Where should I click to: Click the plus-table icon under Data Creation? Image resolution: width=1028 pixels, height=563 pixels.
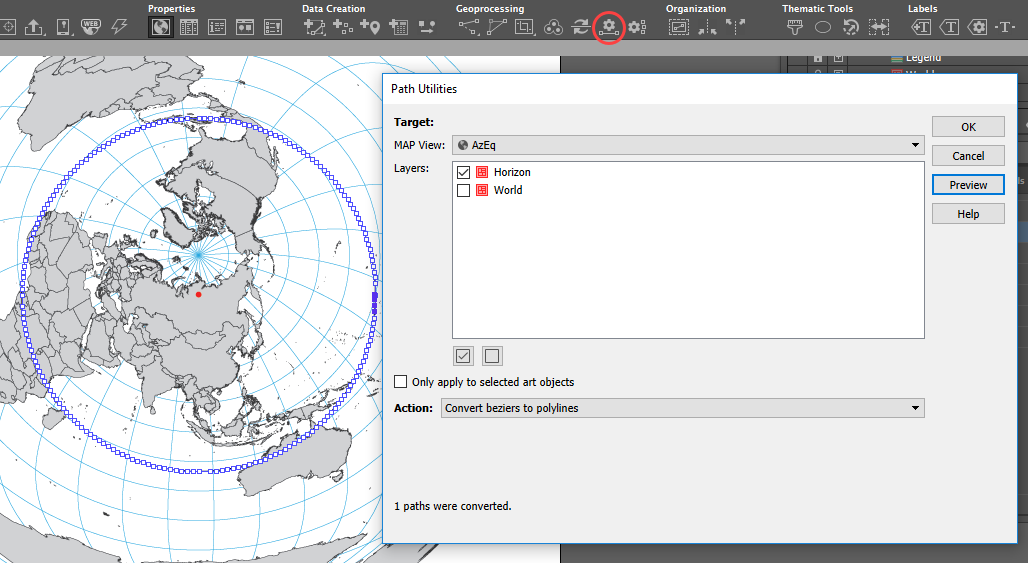coord(398,27)
